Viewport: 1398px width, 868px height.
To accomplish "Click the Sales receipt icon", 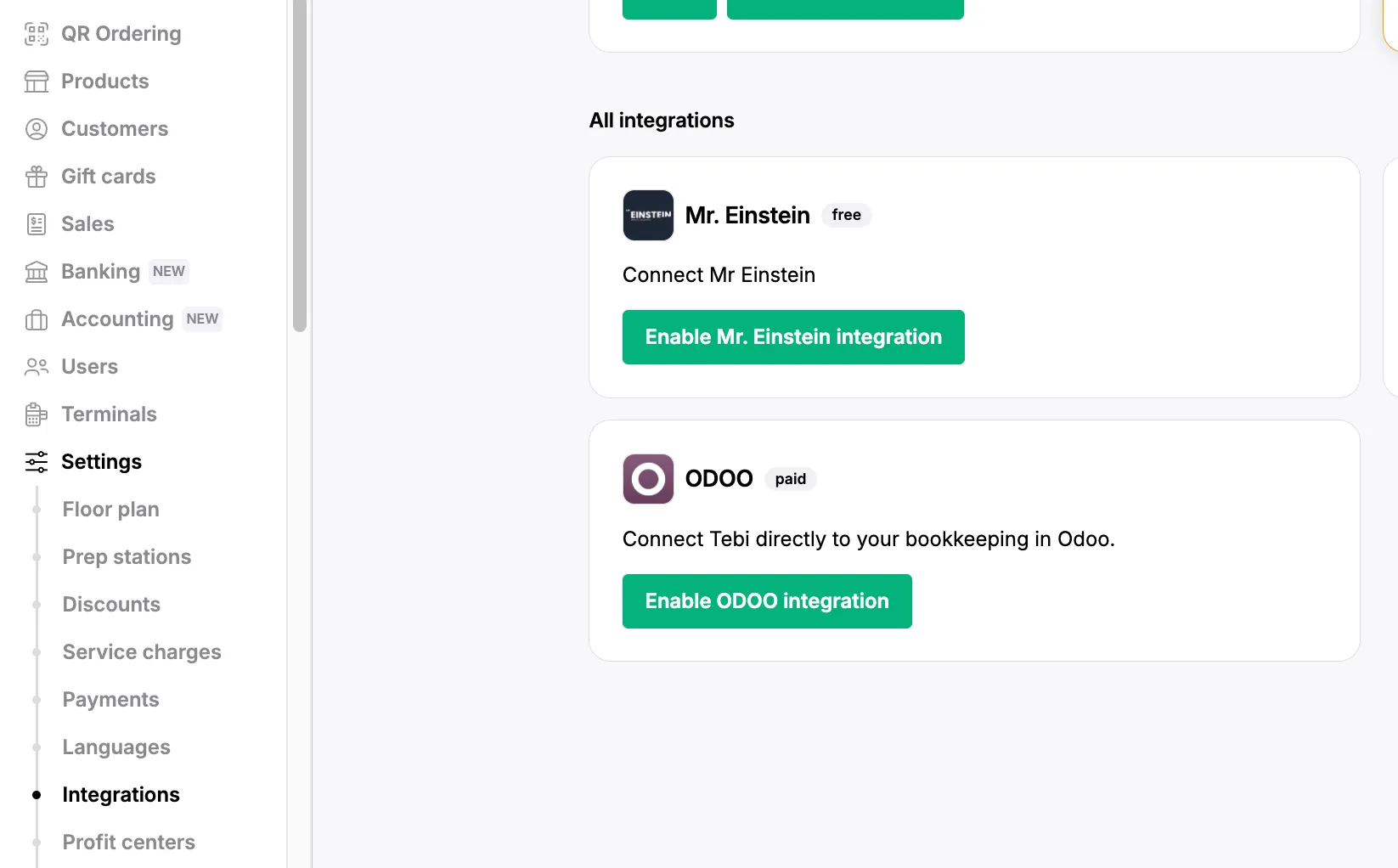I will pos(37,224).
